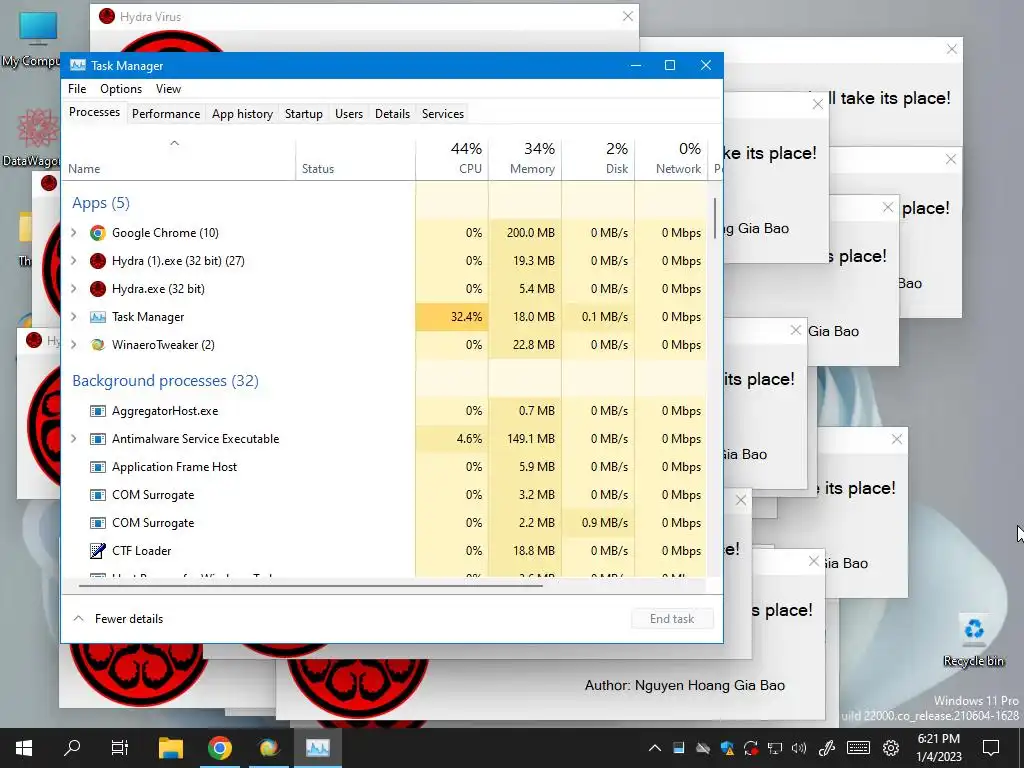Click the Application Frame Host icon
Image resolution: width=1024 pixels, height=768 pixels.
(x=98, y=467)
